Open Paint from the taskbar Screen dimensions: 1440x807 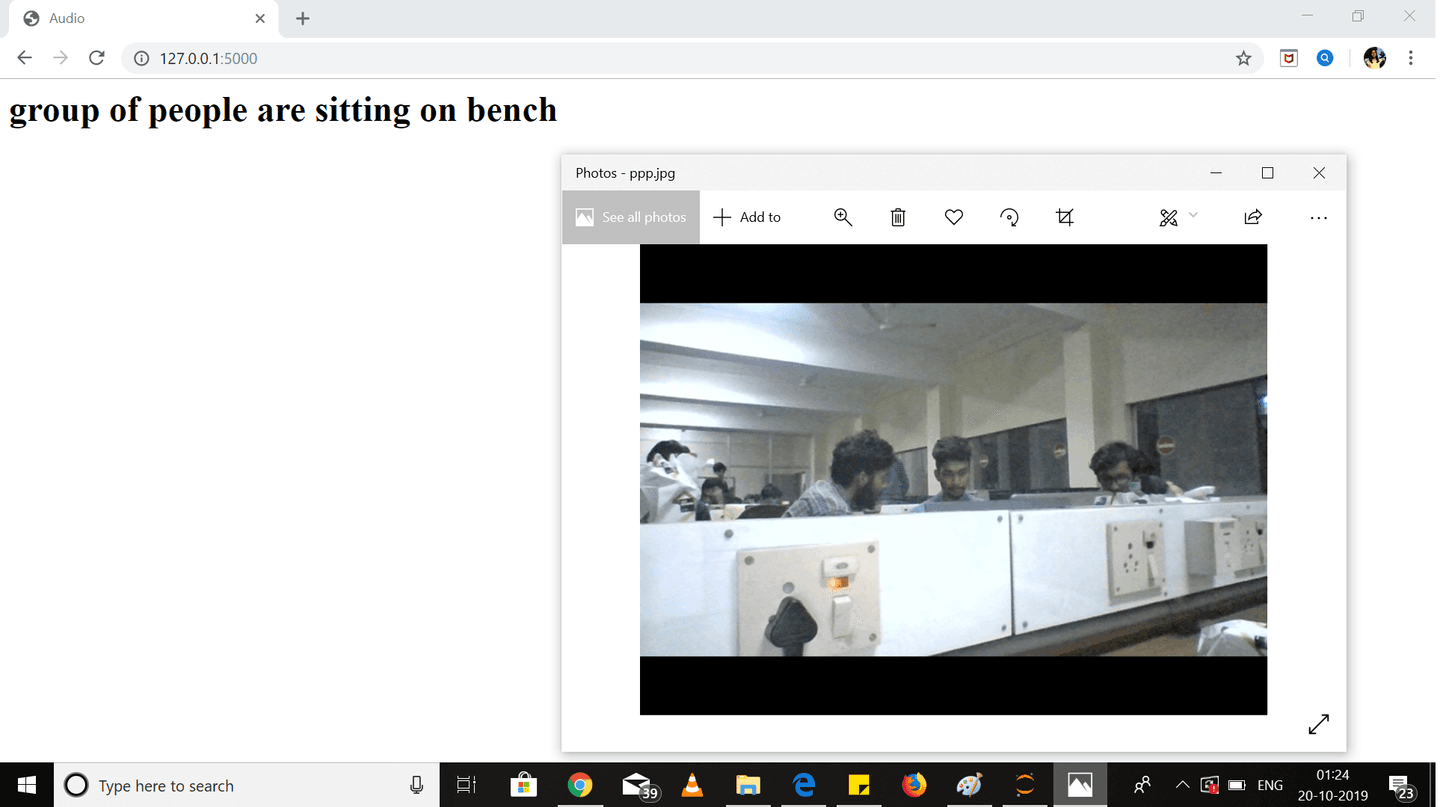(969, 785)
